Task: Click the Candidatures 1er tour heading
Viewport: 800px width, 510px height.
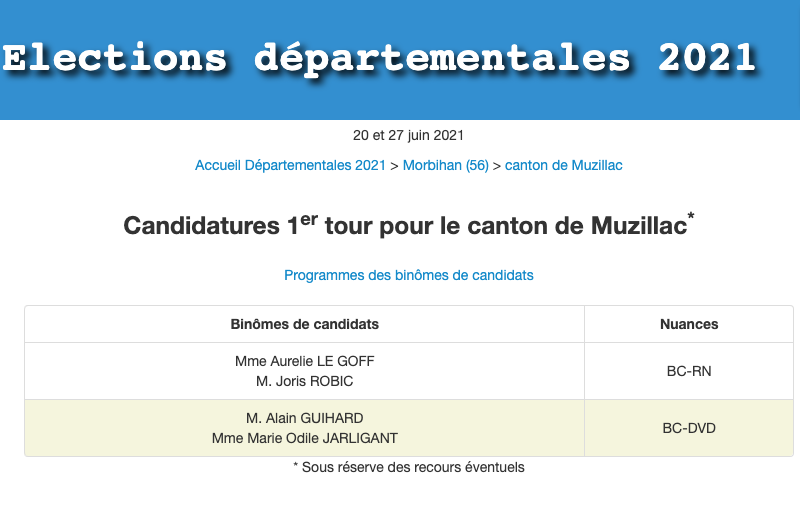Action: (405, 225)
